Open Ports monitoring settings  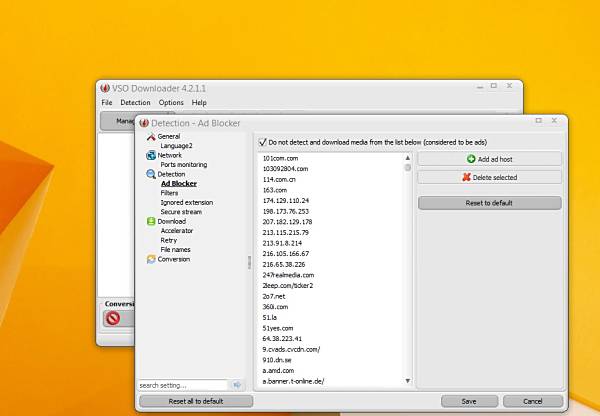(x=184, y=165)
